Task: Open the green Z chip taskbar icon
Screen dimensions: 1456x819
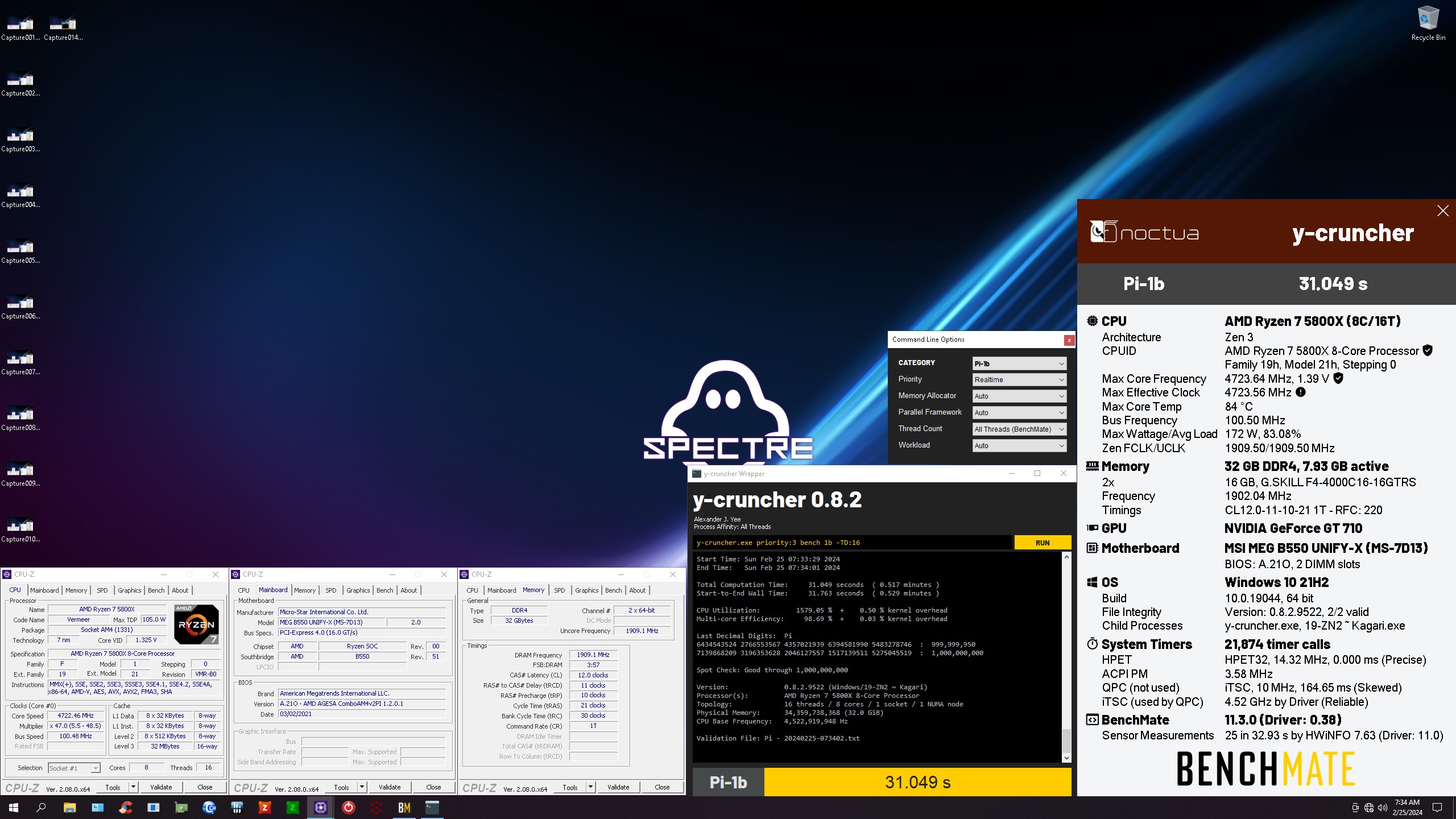Action: (293, 808)
